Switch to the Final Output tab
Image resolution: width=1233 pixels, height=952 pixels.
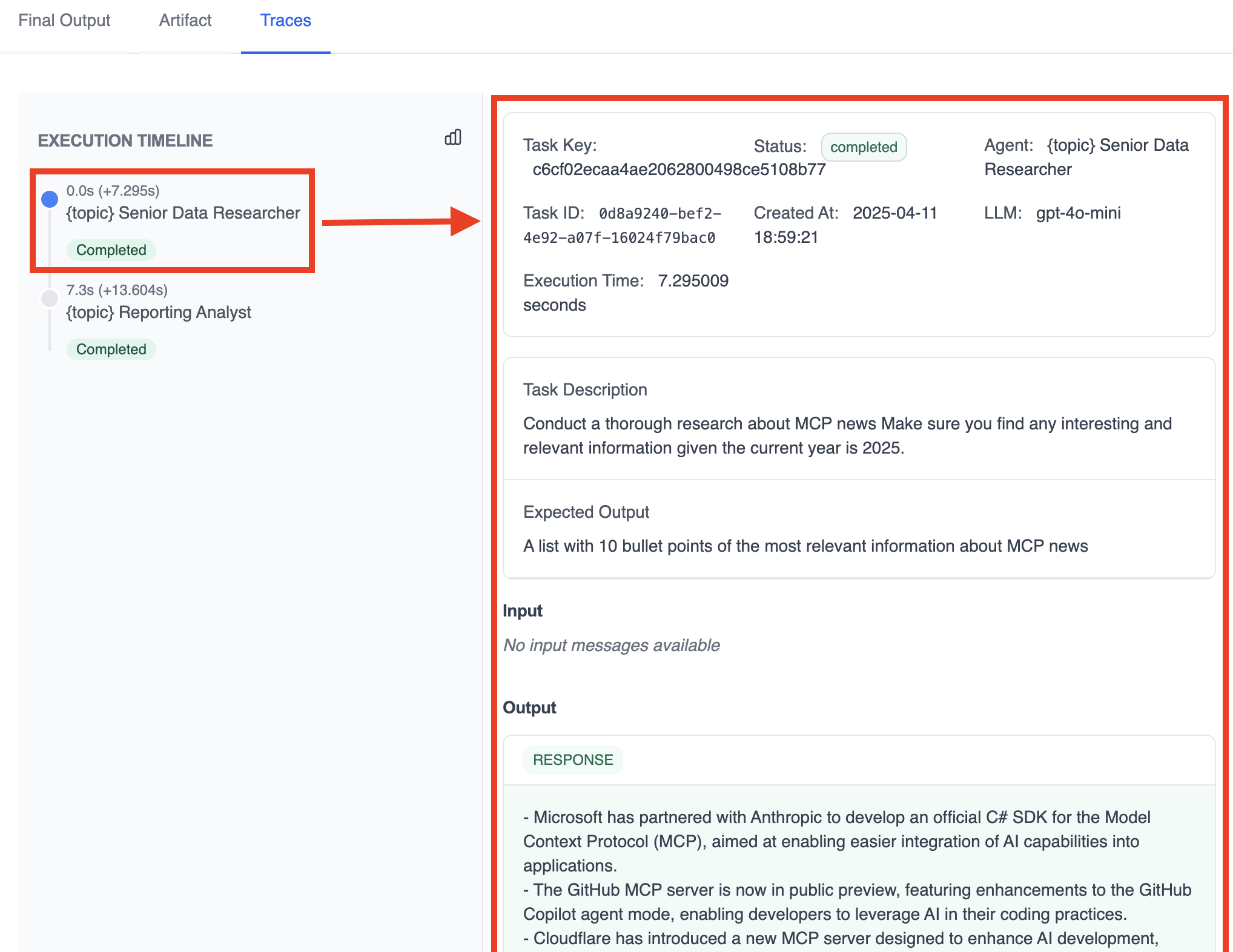pyautogui.click(x=64, y=20)
